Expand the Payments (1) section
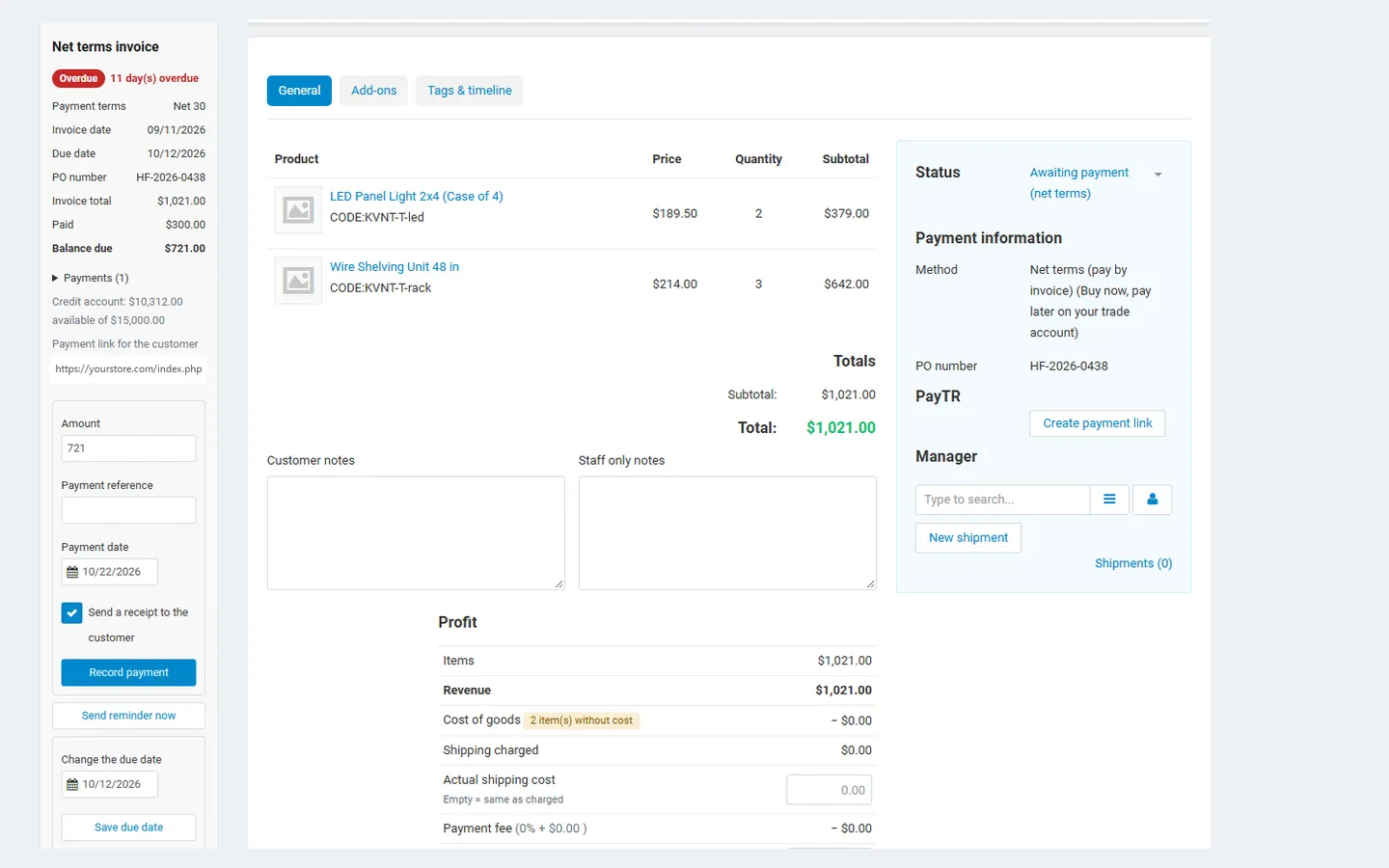Image resolution: width=1389 pixels, height=868 pixels. [x=90, y=278]
